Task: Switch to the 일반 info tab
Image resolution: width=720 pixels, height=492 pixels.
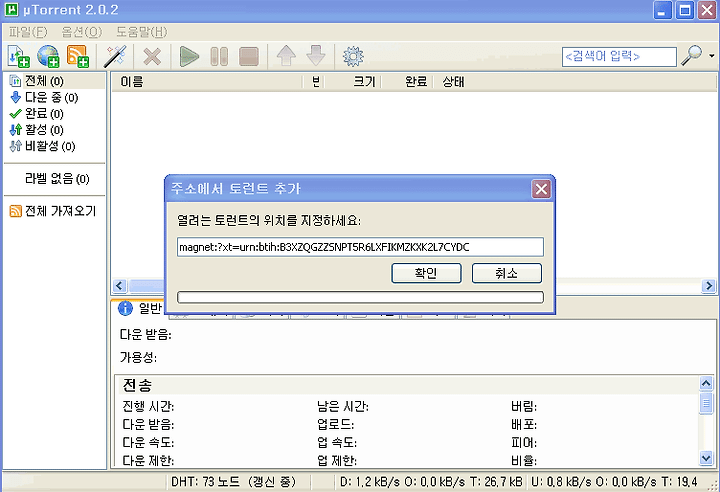Action: 138,308
